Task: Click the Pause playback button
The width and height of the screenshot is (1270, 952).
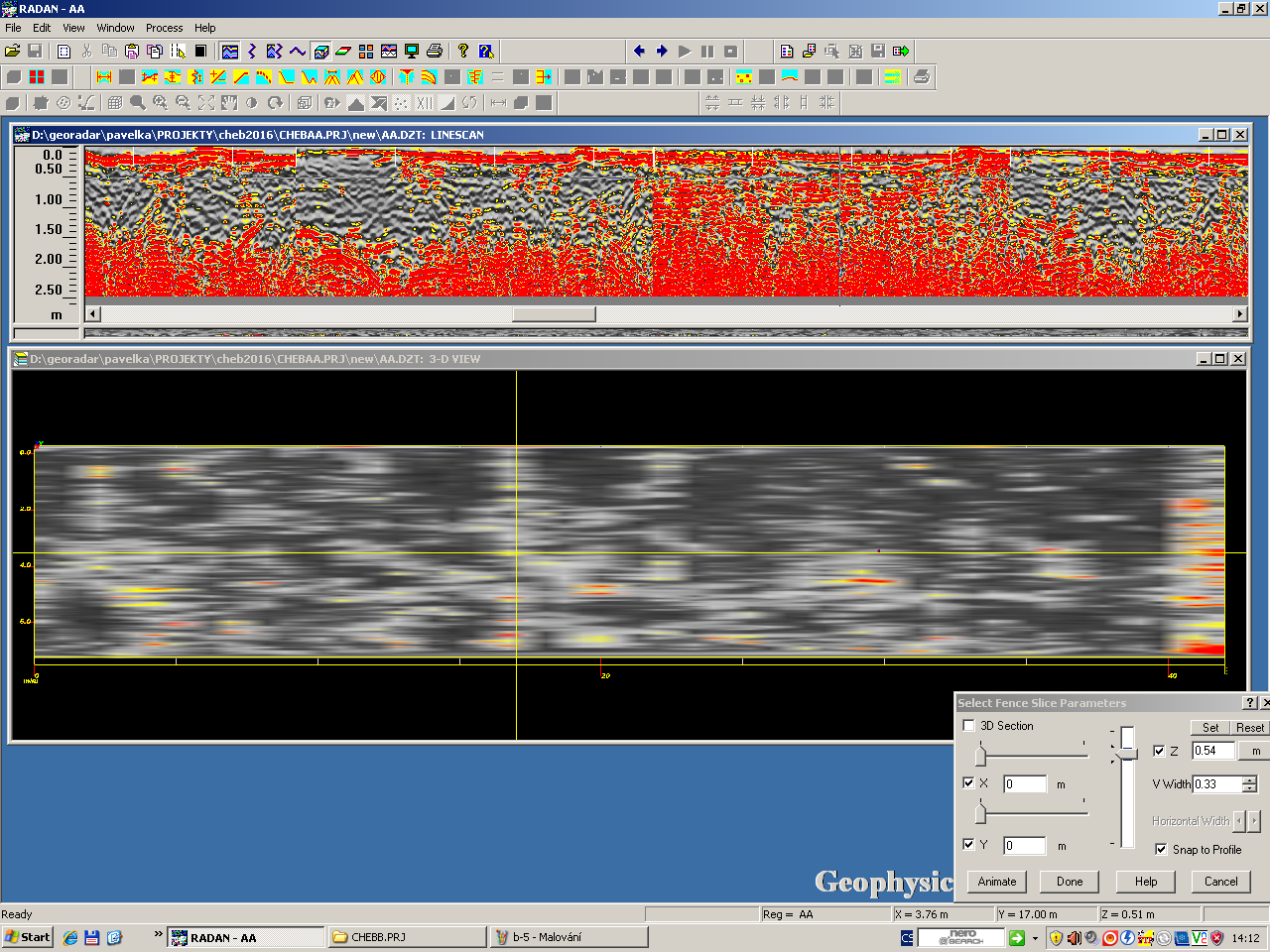Action: (707, 51)
